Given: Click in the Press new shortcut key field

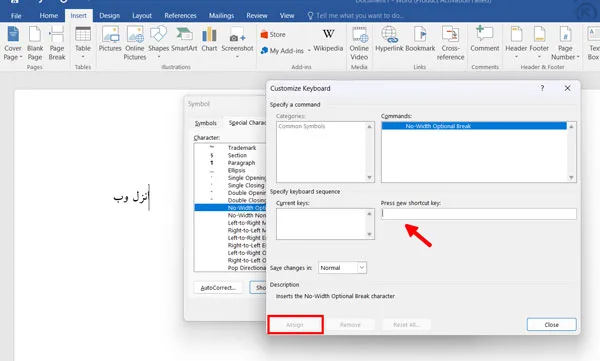Looking at the screenshot, I should pyautogui.click(x=479, y=214).
